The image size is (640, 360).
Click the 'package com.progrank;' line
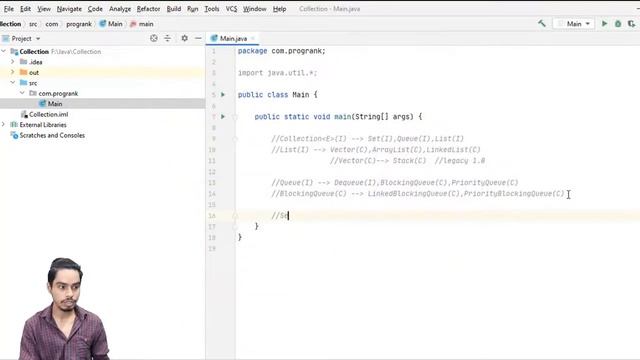tap(282, 51)
